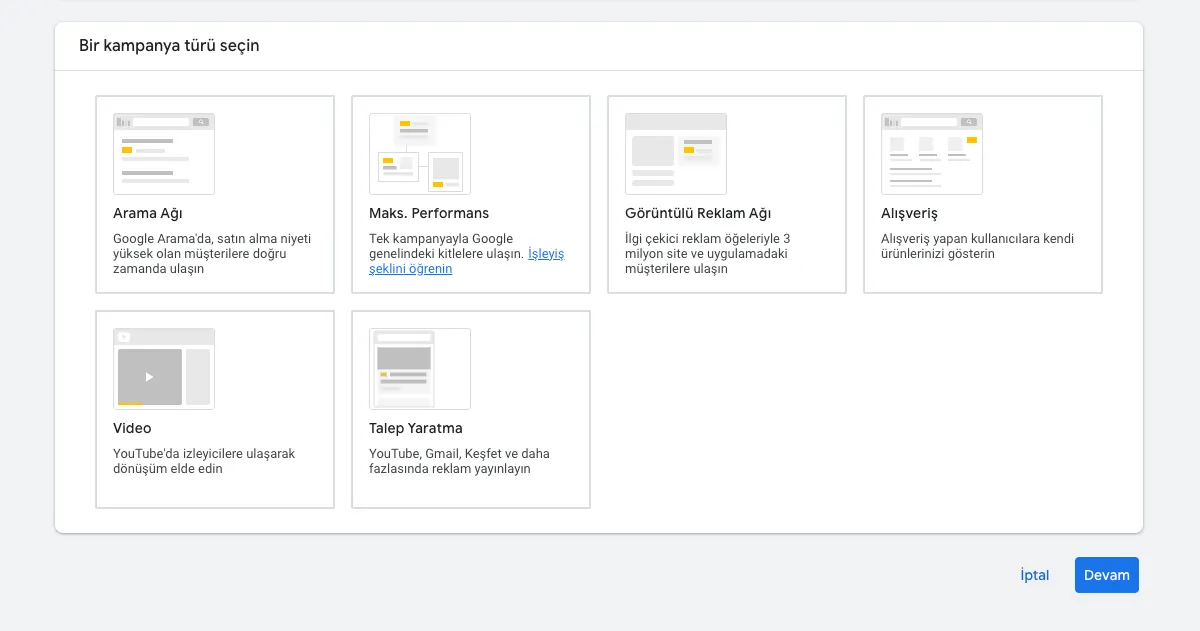Click the Arama Ağı campaign illustration icon
Viewport: 1200px width, 631px height.
164,154
